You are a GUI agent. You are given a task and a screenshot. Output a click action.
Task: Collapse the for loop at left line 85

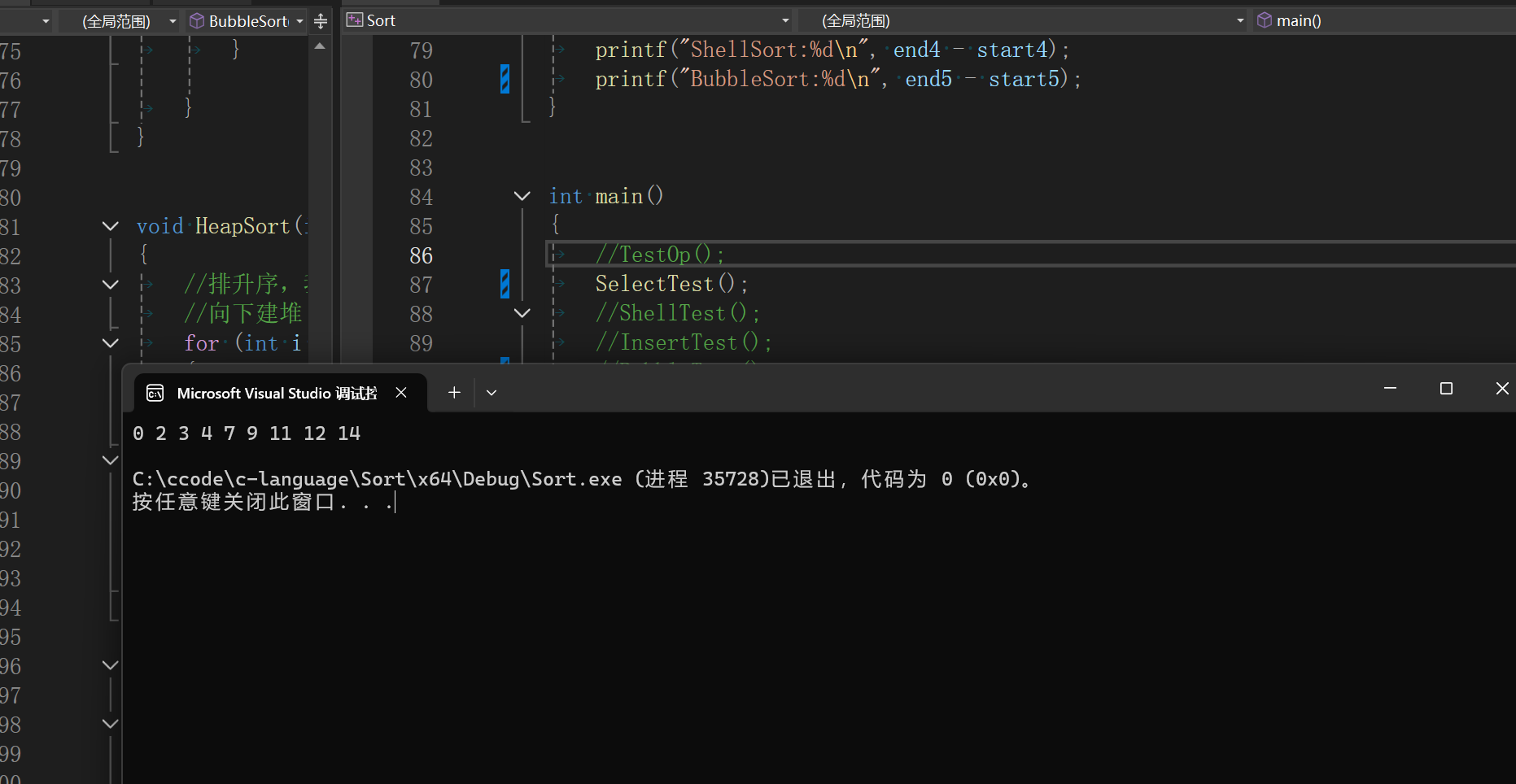[111, 343]
